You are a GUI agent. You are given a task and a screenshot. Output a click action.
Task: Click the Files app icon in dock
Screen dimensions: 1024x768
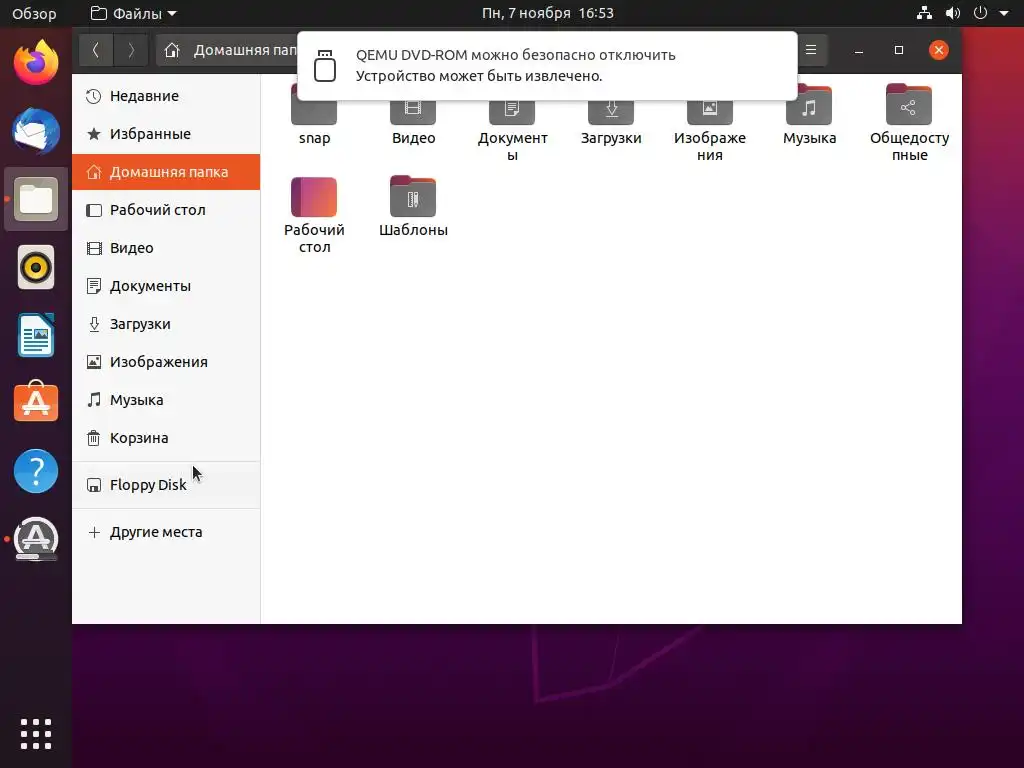pos(36,199)
